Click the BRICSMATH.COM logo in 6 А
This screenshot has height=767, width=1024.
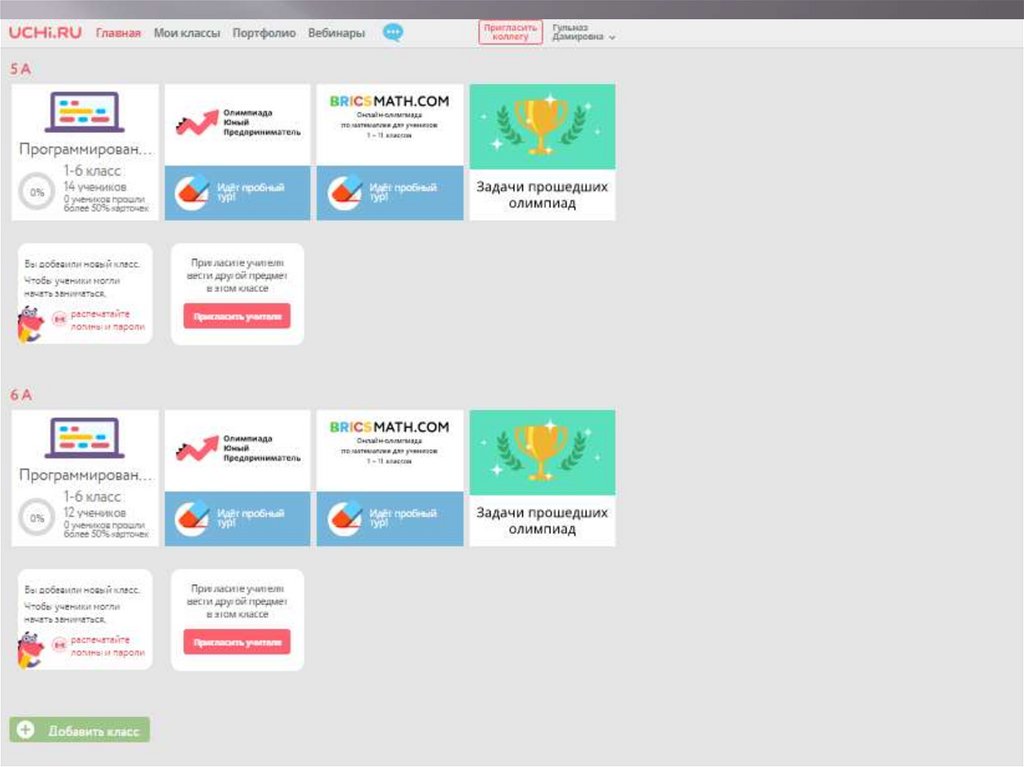[389, 427]
